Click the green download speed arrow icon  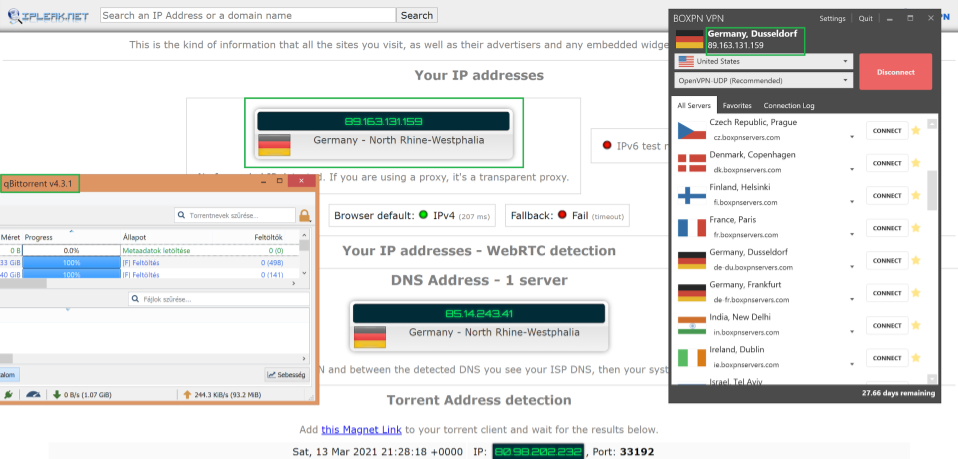[x=57, y=395]
